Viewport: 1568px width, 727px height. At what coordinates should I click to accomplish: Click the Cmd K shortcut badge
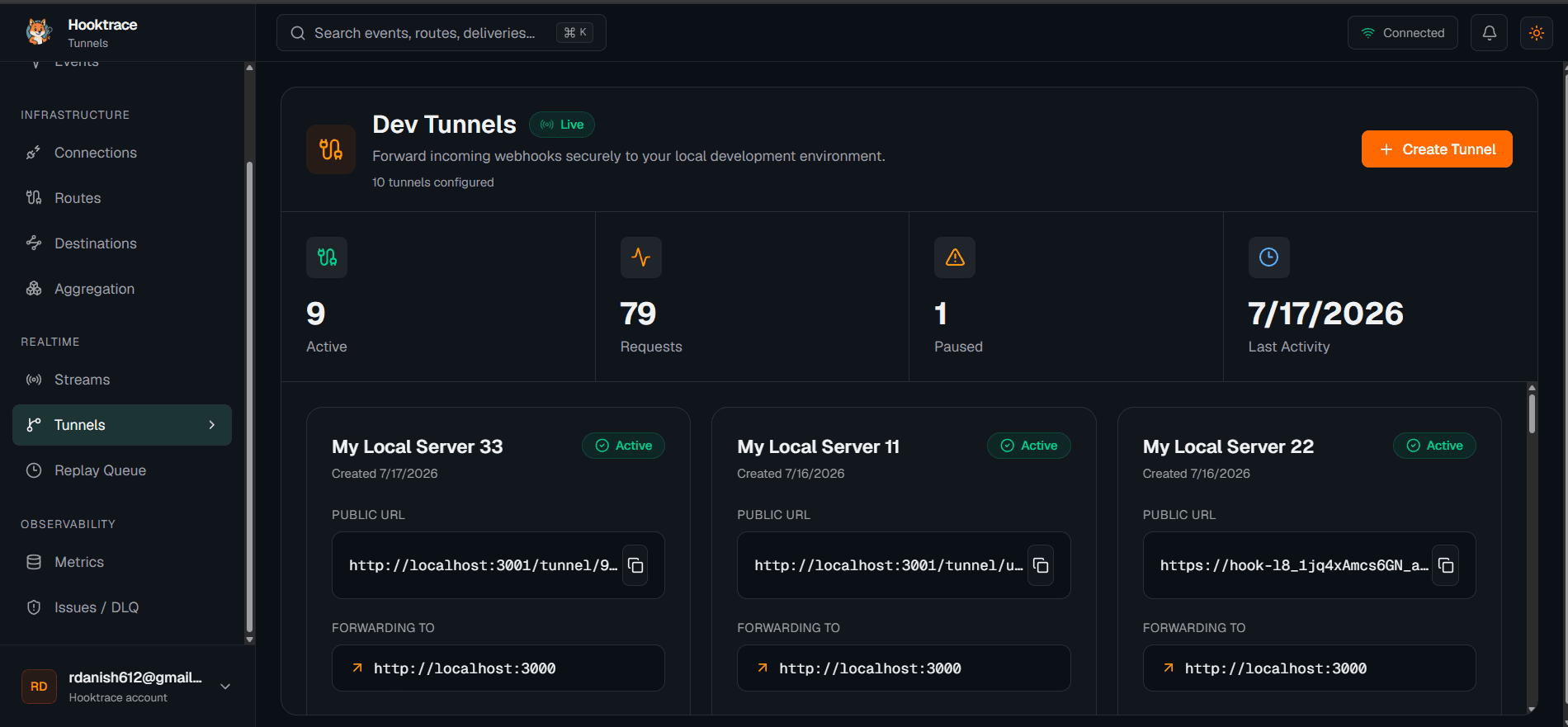pos(574,33)
